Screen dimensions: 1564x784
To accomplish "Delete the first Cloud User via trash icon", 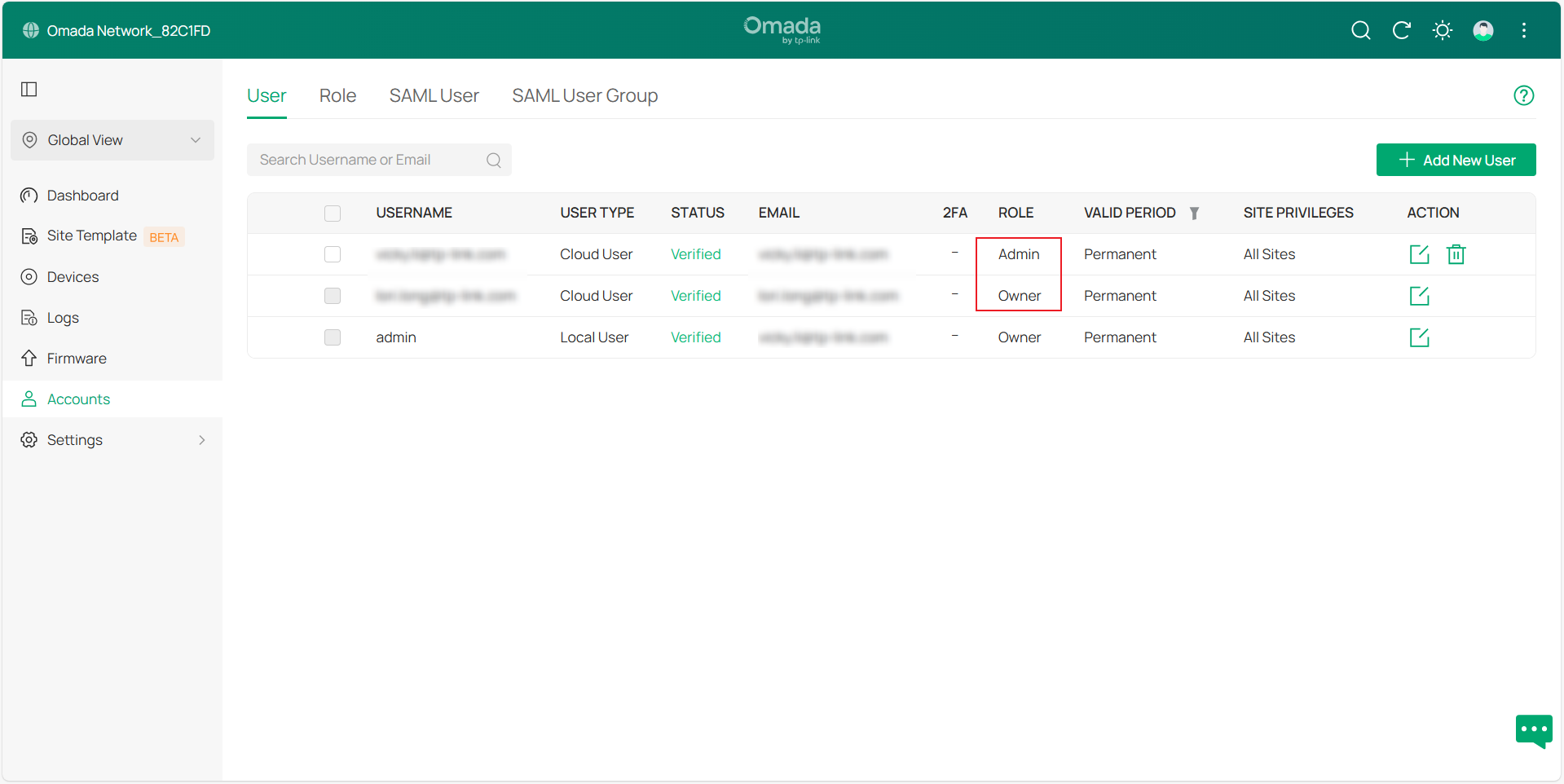I will point(1456,253).
